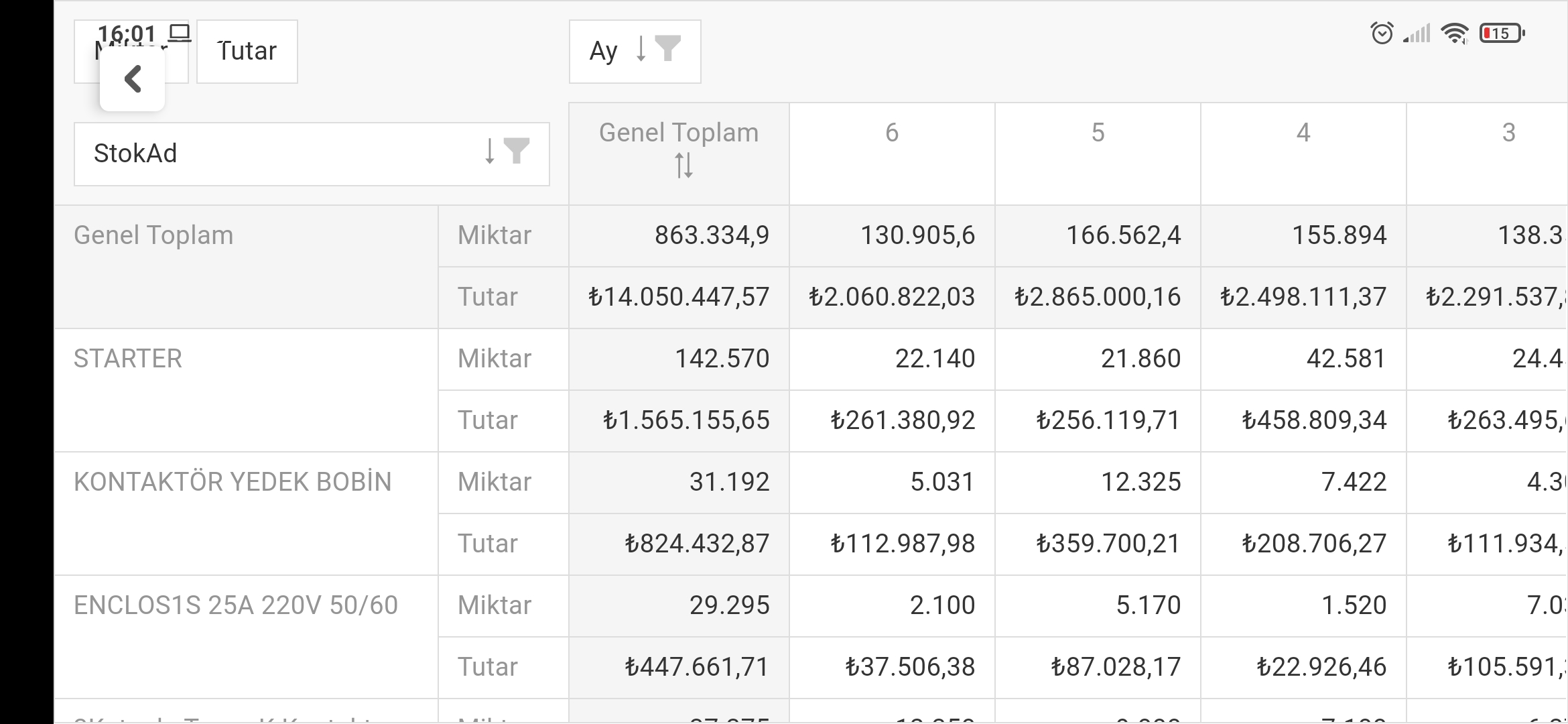Select month 4 column header
Screen dimensions: 1568x724
coord(1303,154)
